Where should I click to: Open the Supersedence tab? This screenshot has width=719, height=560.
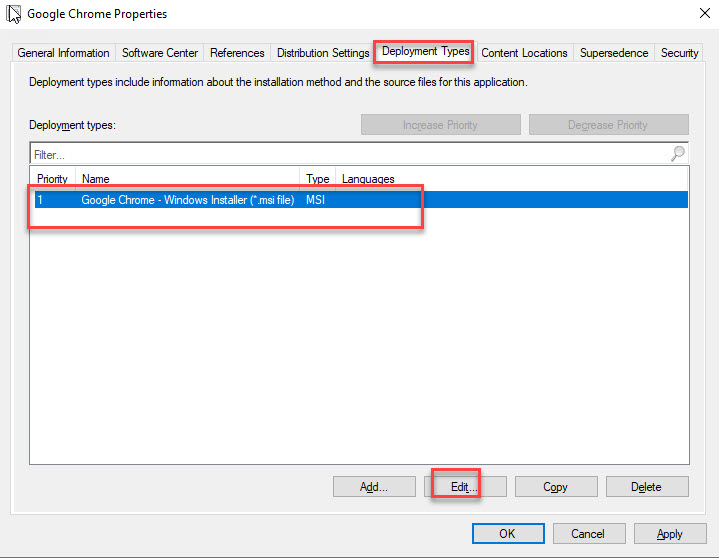click(614, 53)
